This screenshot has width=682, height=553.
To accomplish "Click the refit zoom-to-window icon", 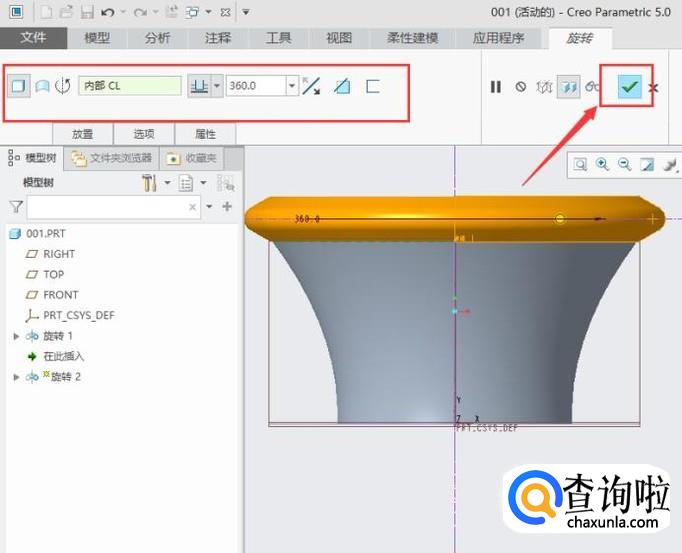I will pos(581,164).
